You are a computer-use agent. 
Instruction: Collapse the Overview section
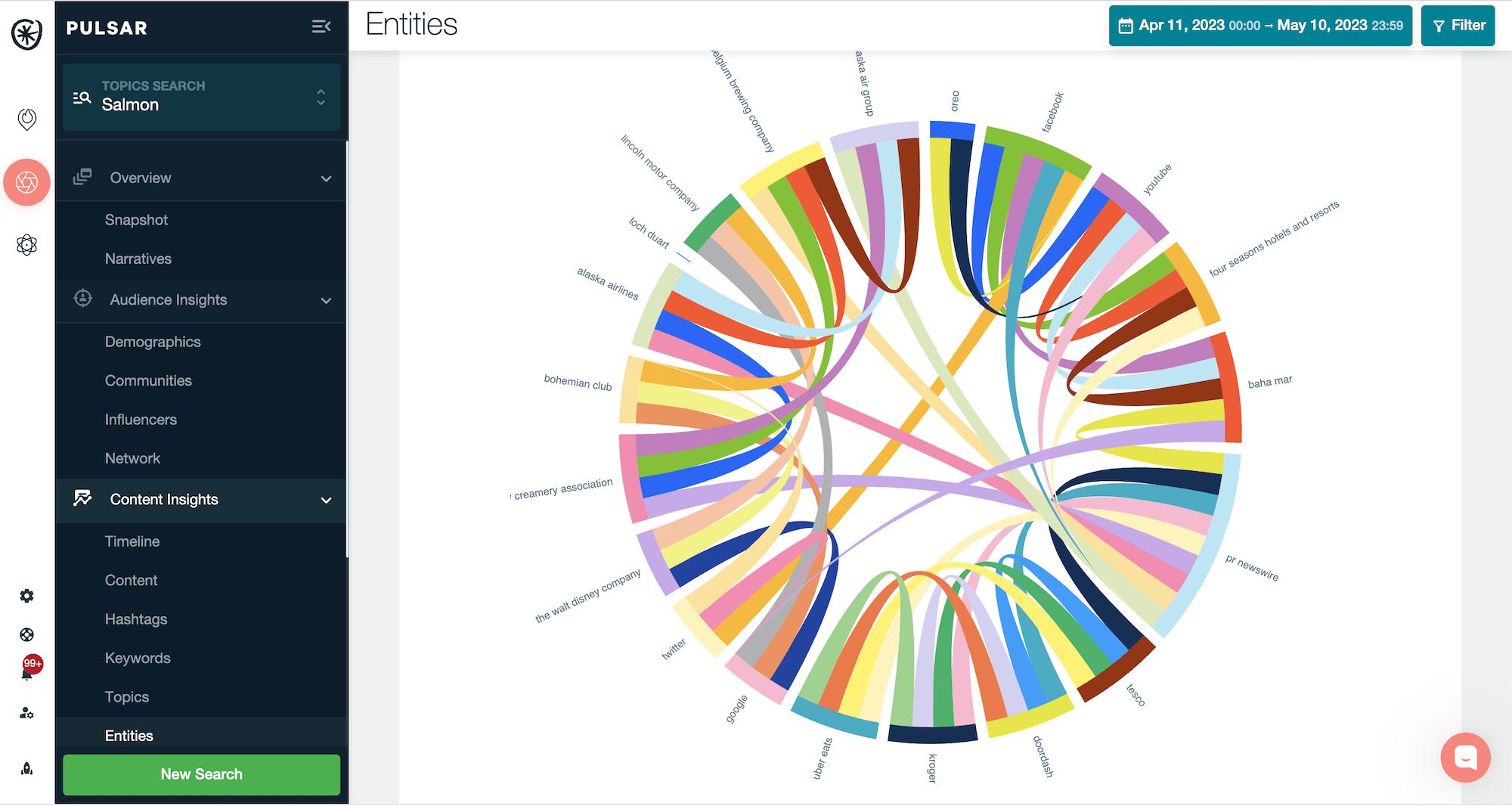(326, 178)
